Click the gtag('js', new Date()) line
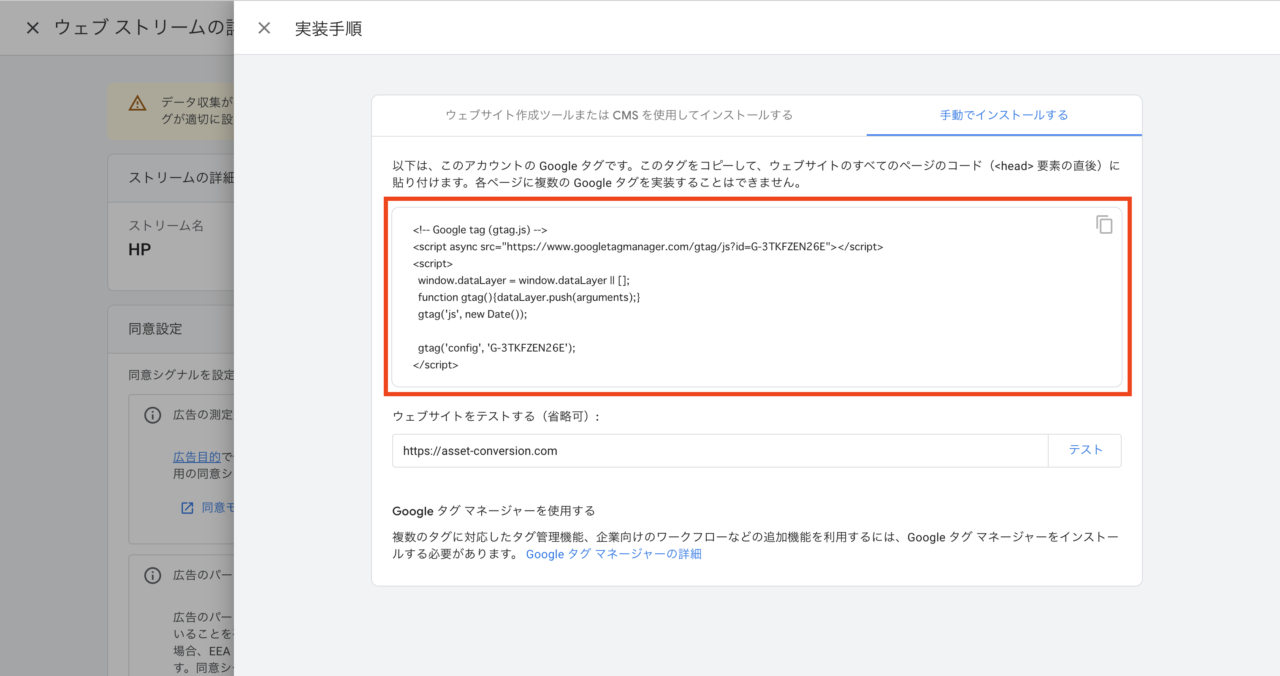Screen dimensions: 1280x676 (472, 314)
